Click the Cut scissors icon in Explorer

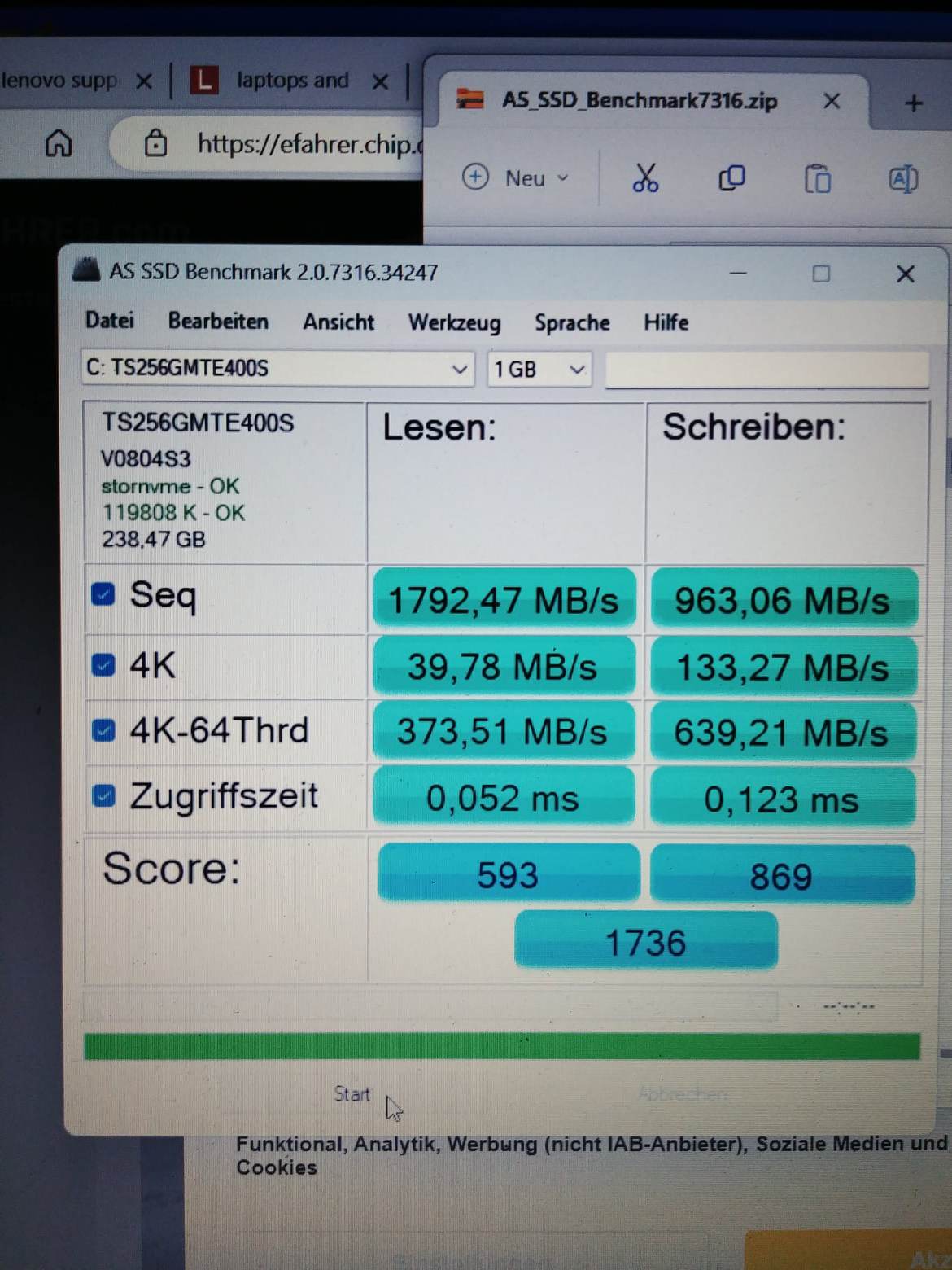[645, 177]
